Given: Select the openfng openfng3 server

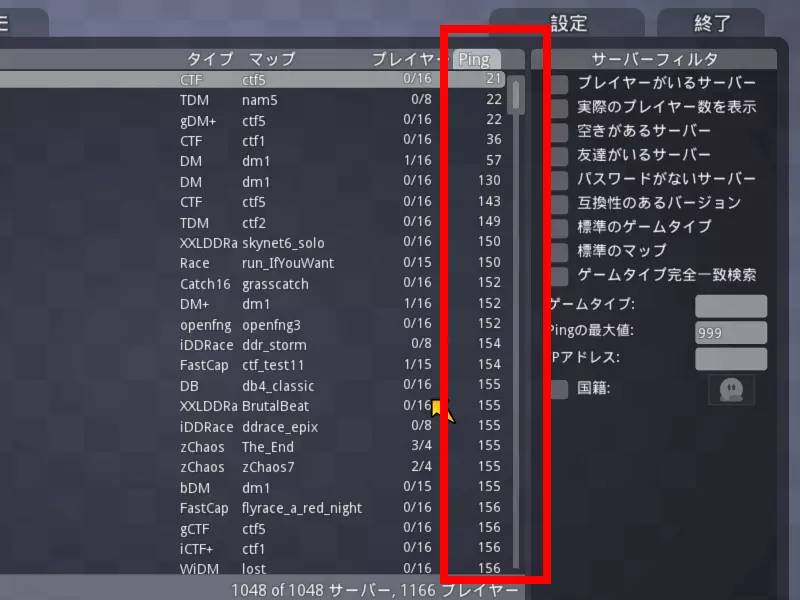Looking at the screenshot, I should 253,324.
